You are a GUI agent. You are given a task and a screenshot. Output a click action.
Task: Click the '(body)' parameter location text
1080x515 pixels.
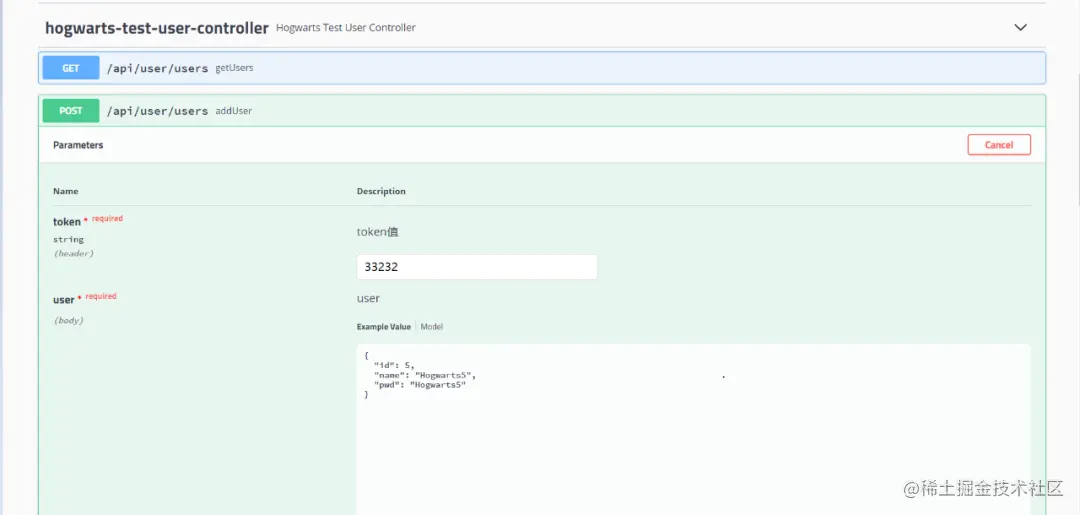pos(69,320)
